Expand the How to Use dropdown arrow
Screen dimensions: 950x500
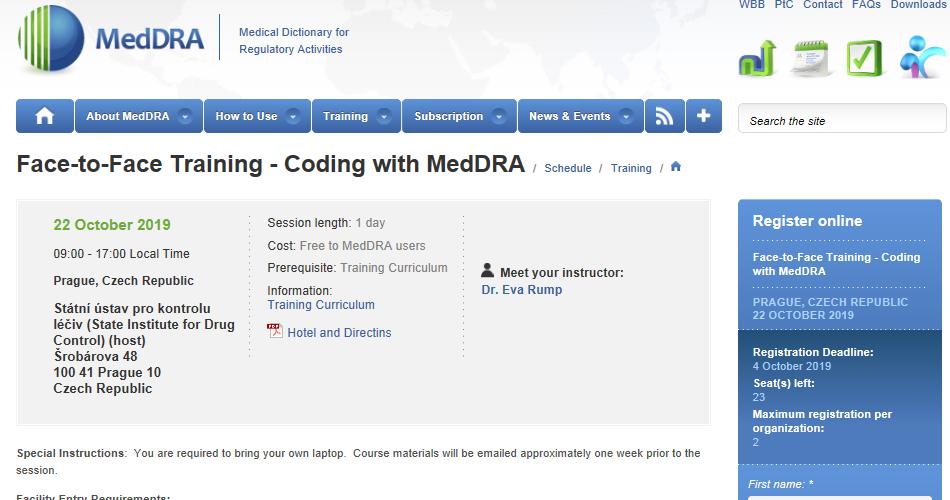click(x=293, y=116)
